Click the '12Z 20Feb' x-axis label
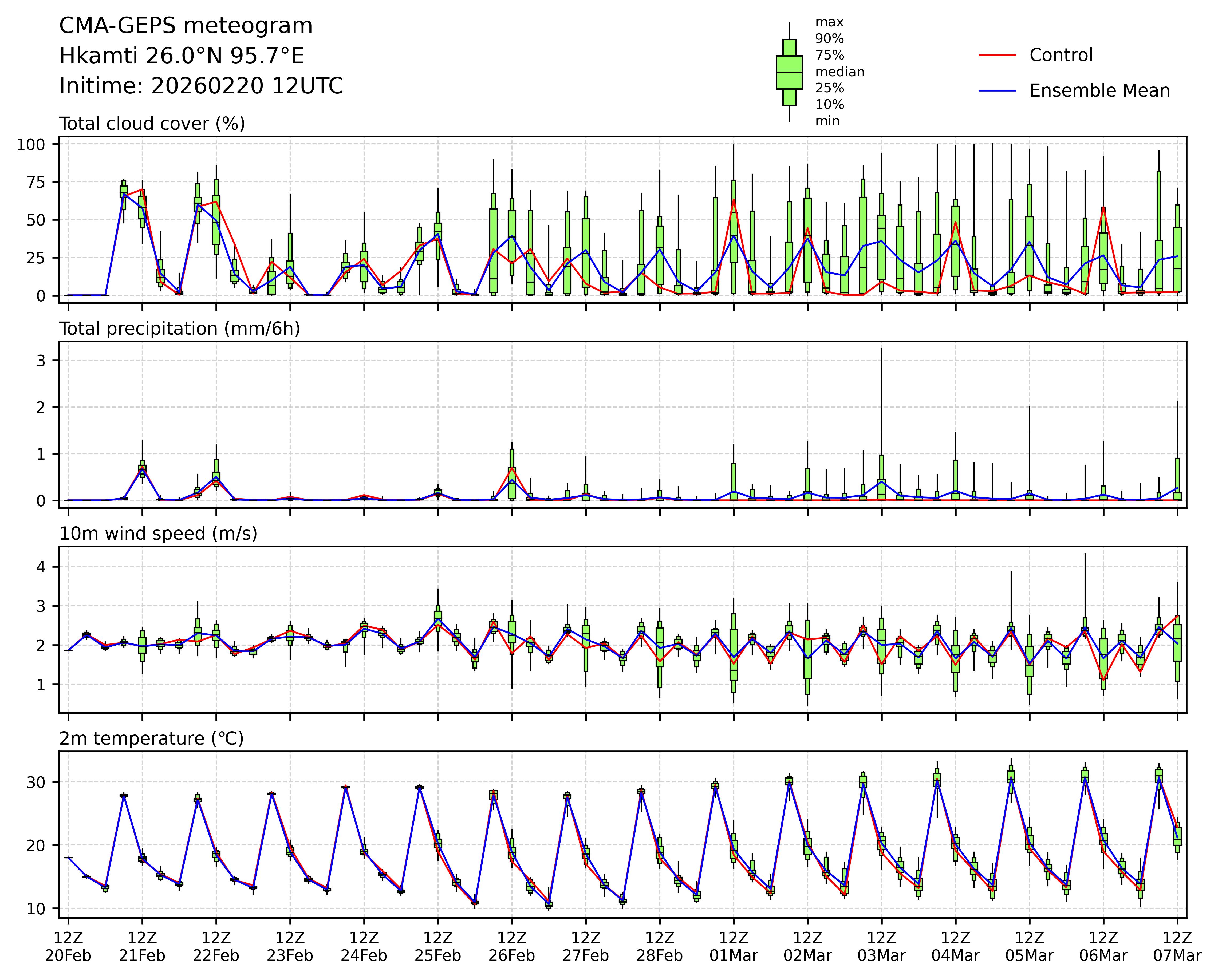Screen dimensions: 1218x980 (68, 947)
